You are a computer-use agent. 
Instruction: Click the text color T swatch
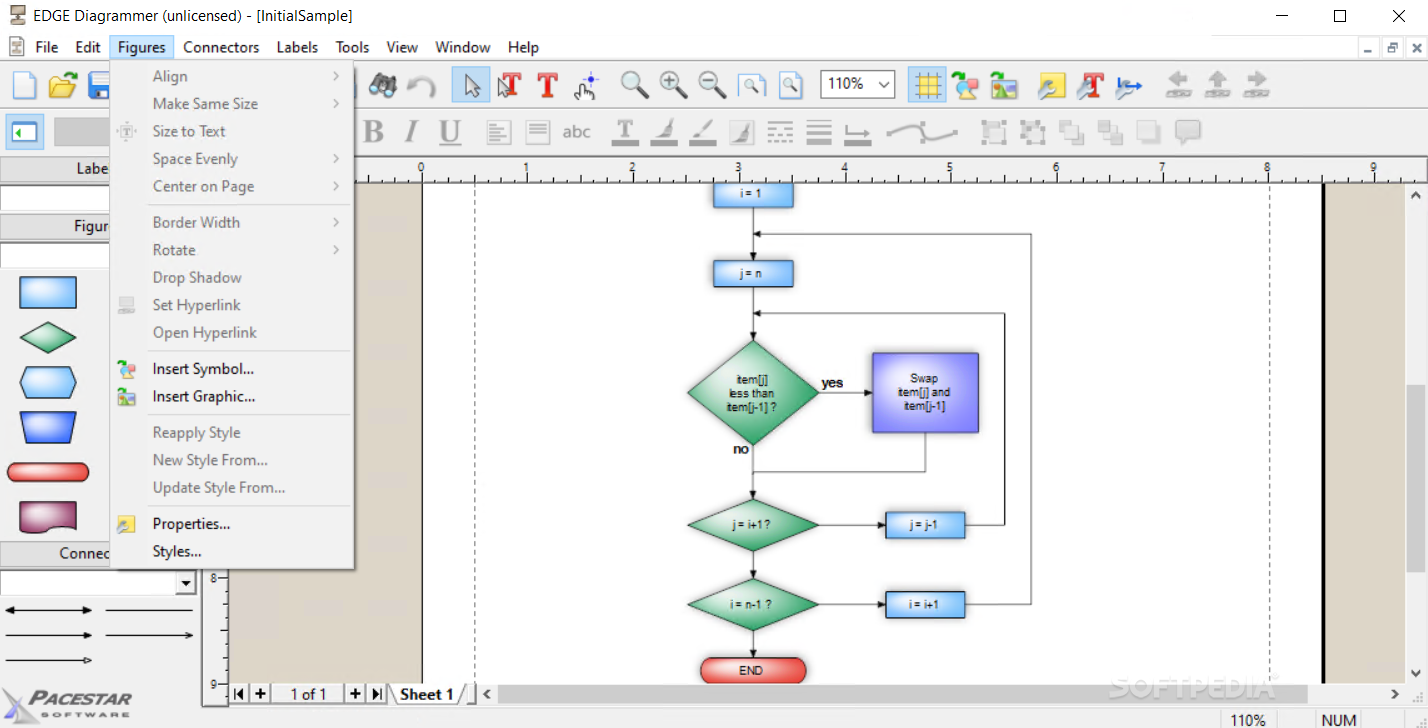pos(625,132)
